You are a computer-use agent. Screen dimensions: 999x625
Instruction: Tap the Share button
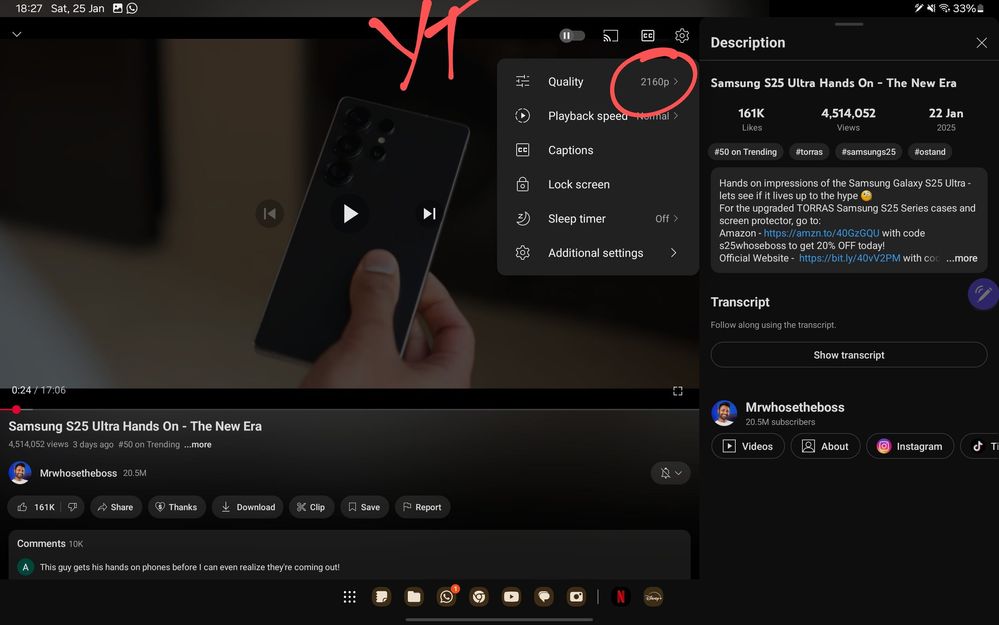click(115, 507)
